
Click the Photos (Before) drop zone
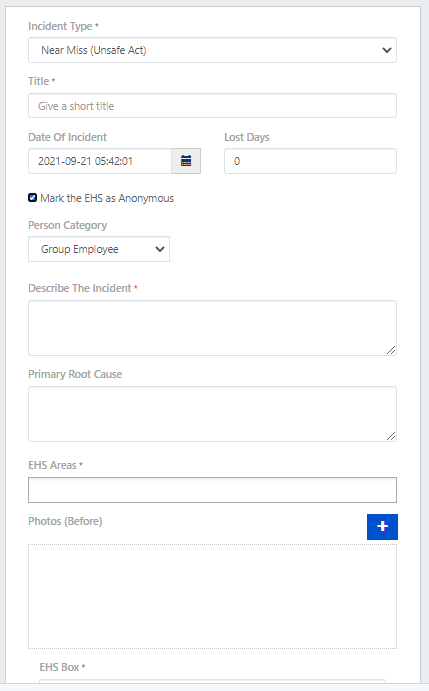coord(213,596)
